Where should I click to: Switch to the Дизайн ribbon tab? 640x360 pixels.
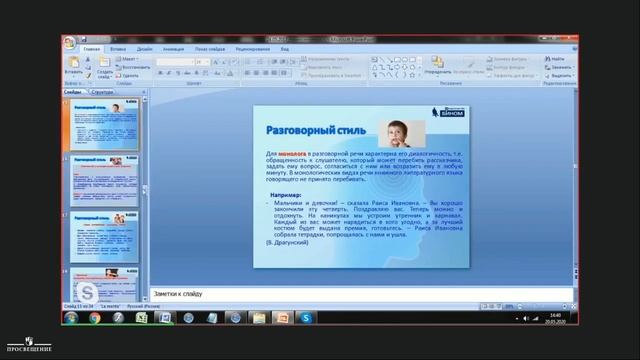144,49
